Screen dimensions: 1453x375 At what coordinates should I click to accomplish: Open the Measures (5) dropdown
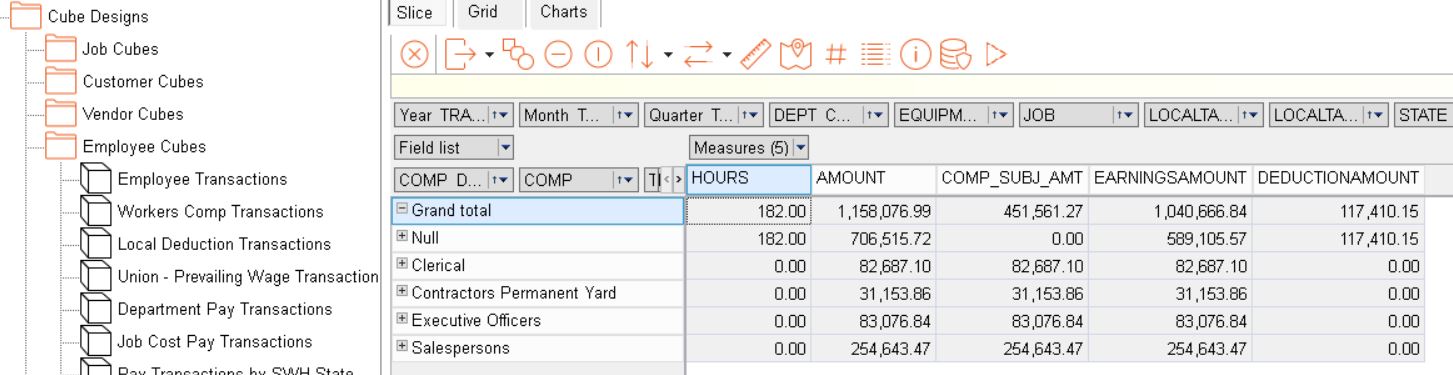pos(800,148)
